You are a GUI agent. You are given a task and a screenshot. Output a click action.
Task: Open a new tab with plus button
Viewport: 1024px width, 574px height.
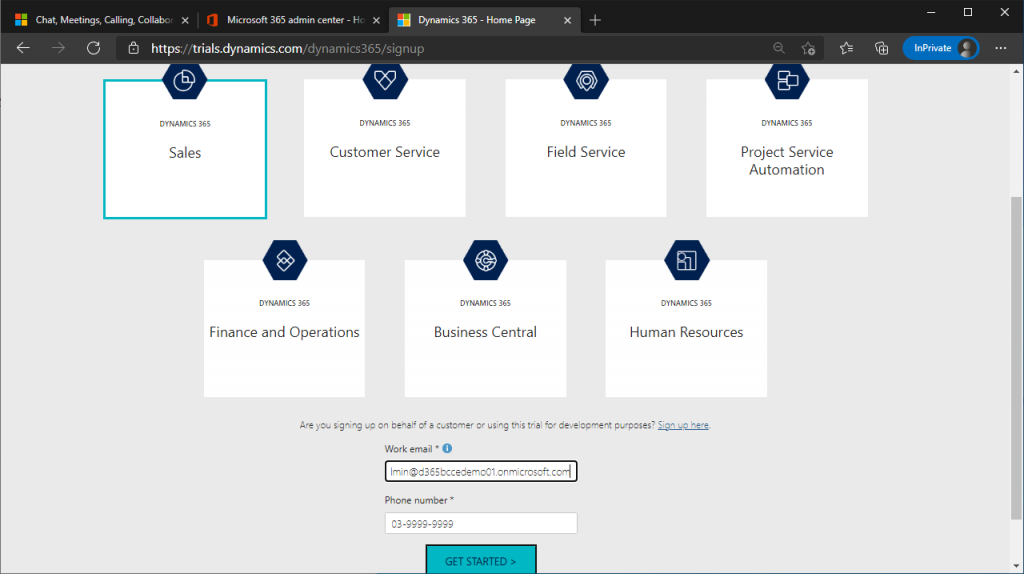[x=594, y=20]
